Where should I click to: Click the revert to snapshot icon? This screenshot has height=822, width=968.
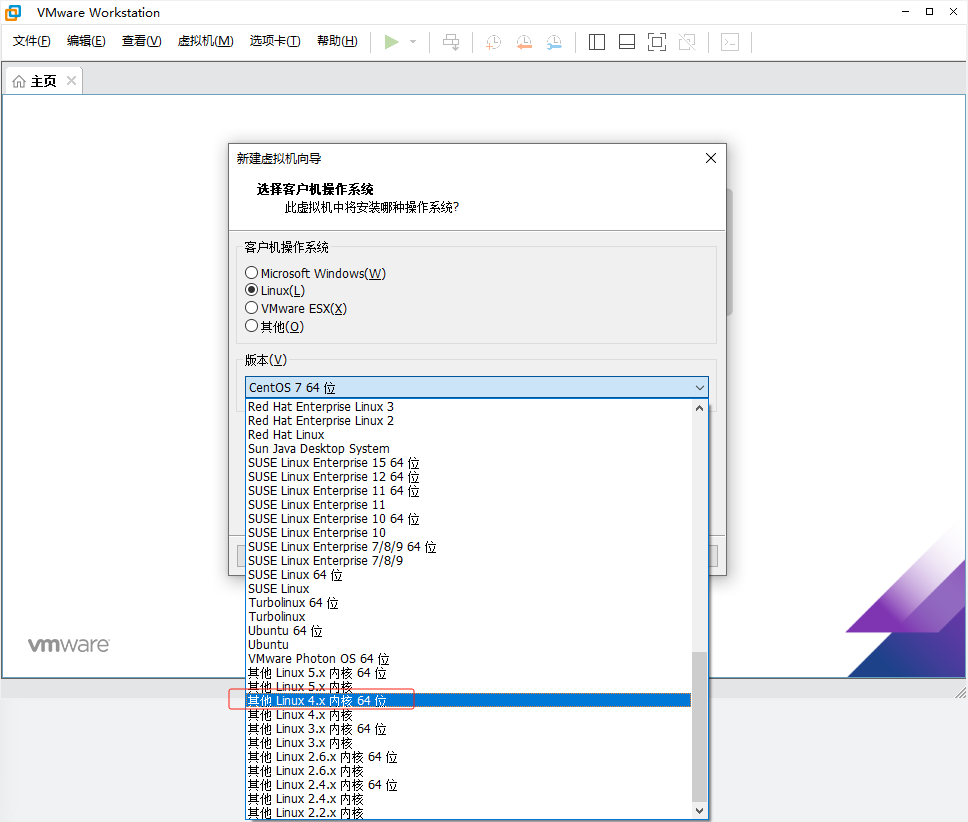click(524, 42)
